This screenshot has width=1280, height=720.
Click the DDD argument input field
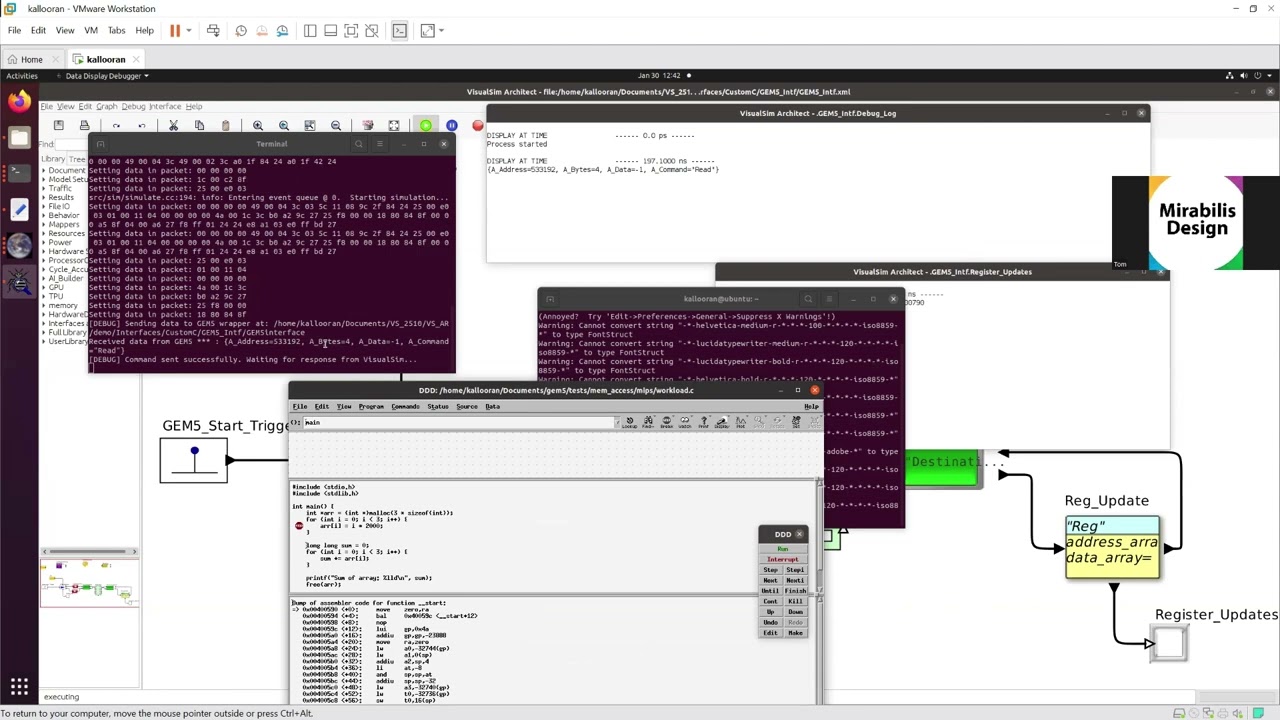(x=459, y=422)
